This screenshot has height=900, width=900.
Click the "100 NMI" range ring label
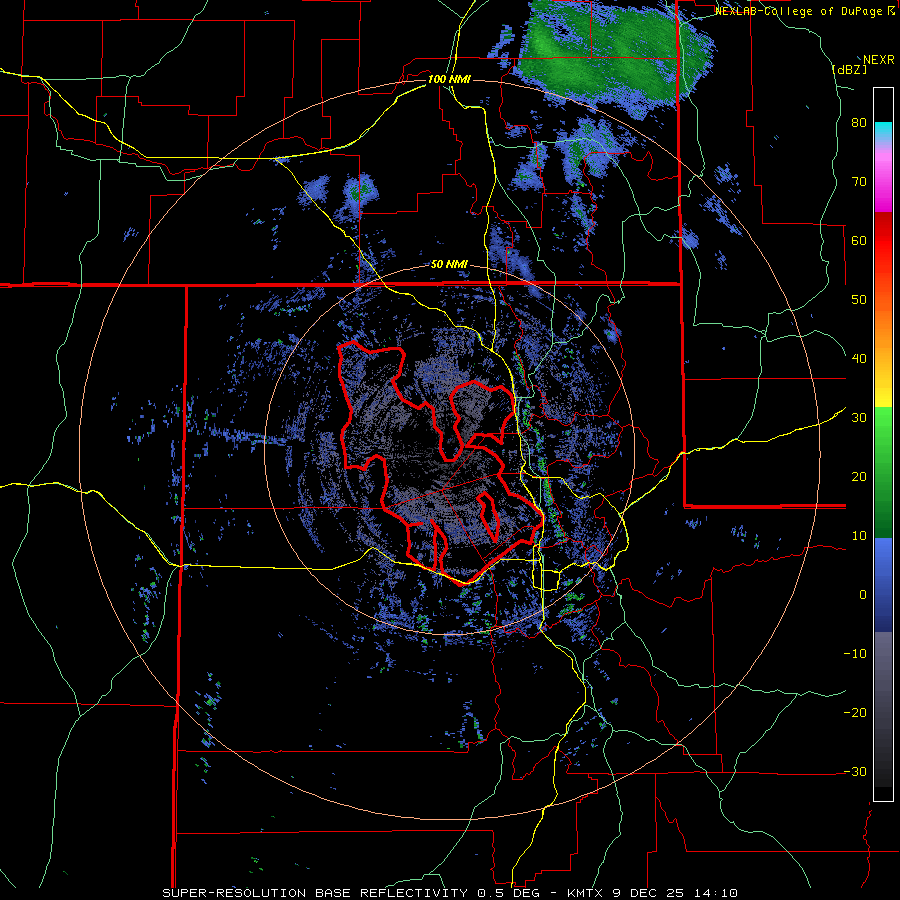[x=449, y=79]
